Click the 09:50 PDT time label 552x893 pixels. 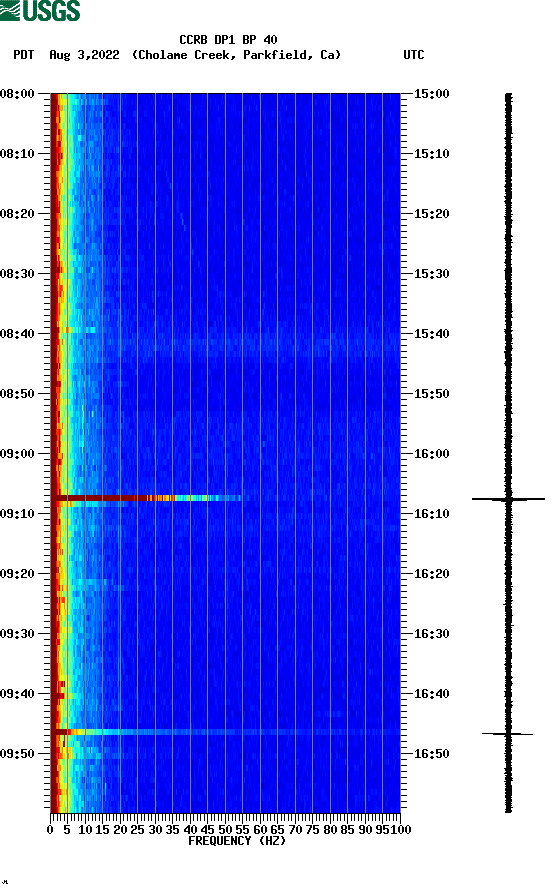coord(18,753)
